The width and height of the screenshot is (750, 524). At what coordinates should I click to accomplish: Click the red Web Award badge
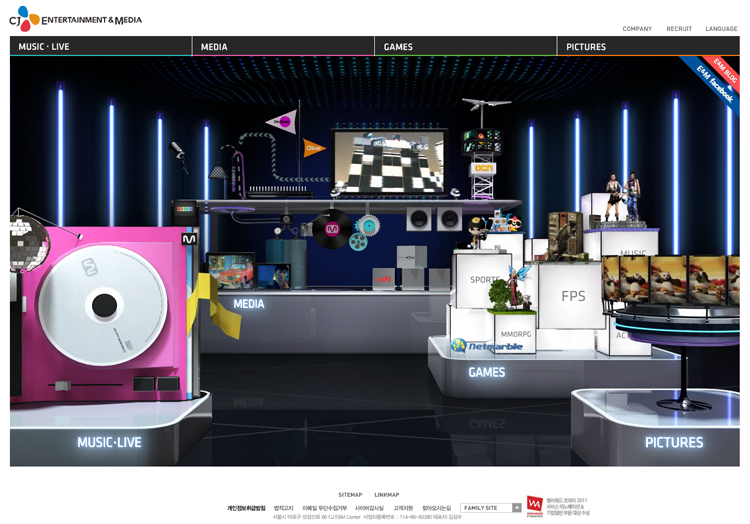pyautogui.click(x=534, y=506)
